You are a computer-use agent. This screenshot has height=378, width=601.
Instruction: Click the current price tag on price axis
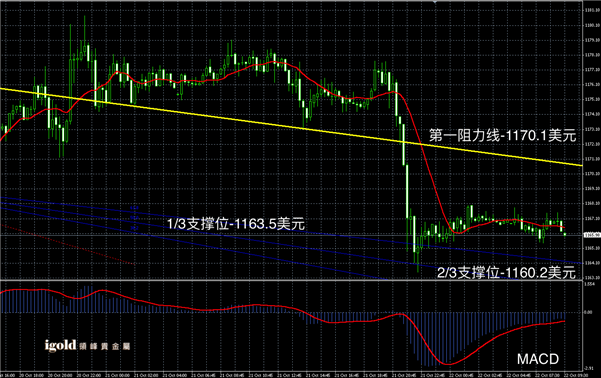592,235
